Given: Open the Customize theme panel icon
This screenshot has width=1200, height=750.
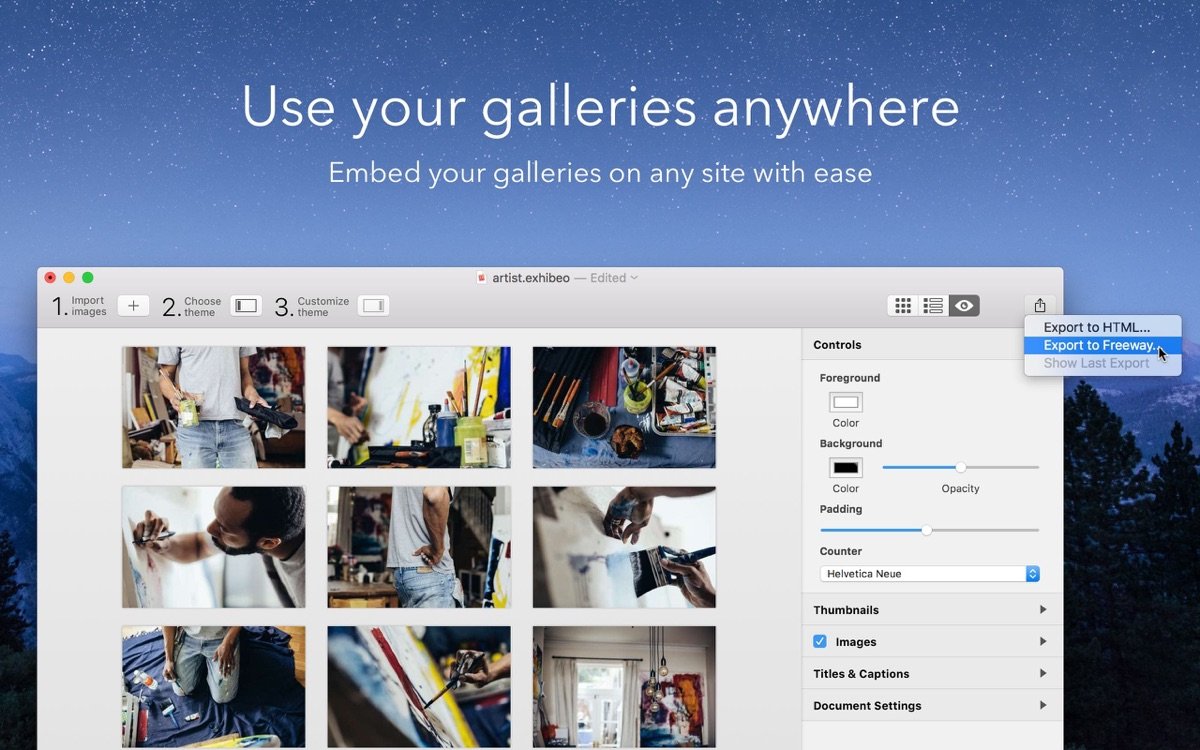Looking at the screenshot, I should [373, 306].
